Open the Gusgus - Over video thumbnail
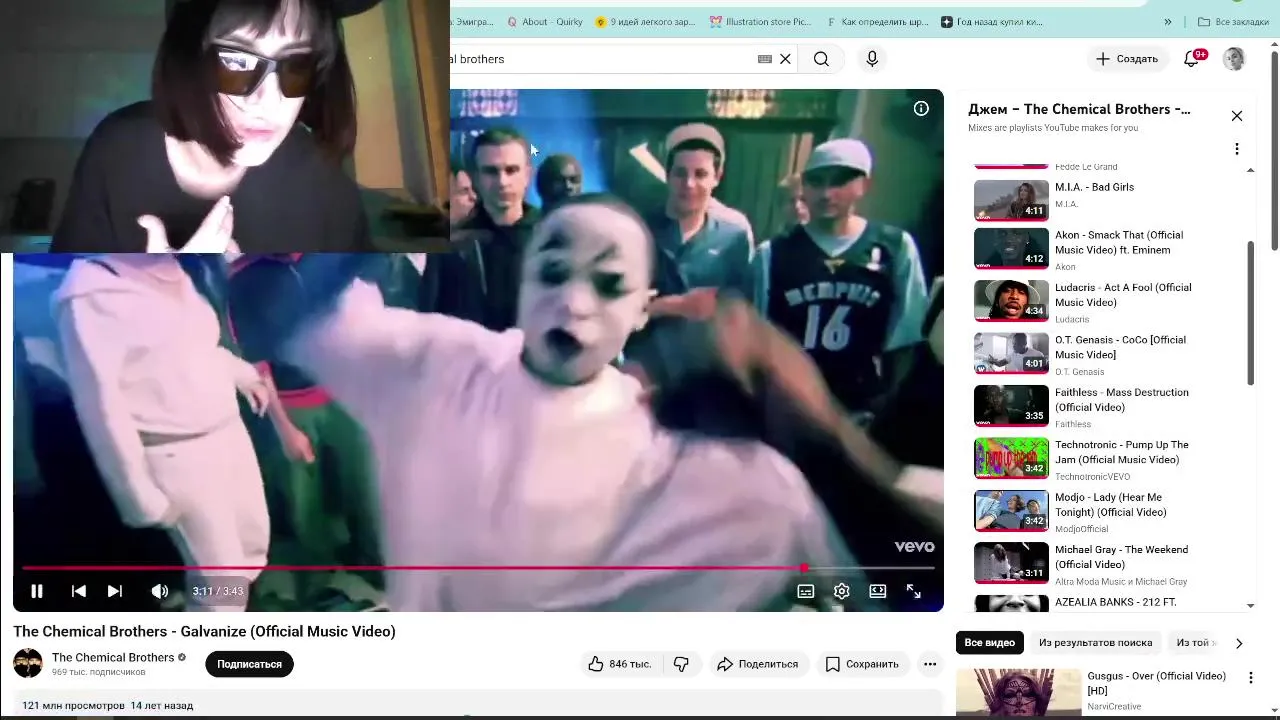Image resolution: width=1280 pixels, height=720 pixels. tap(1018, 693)
